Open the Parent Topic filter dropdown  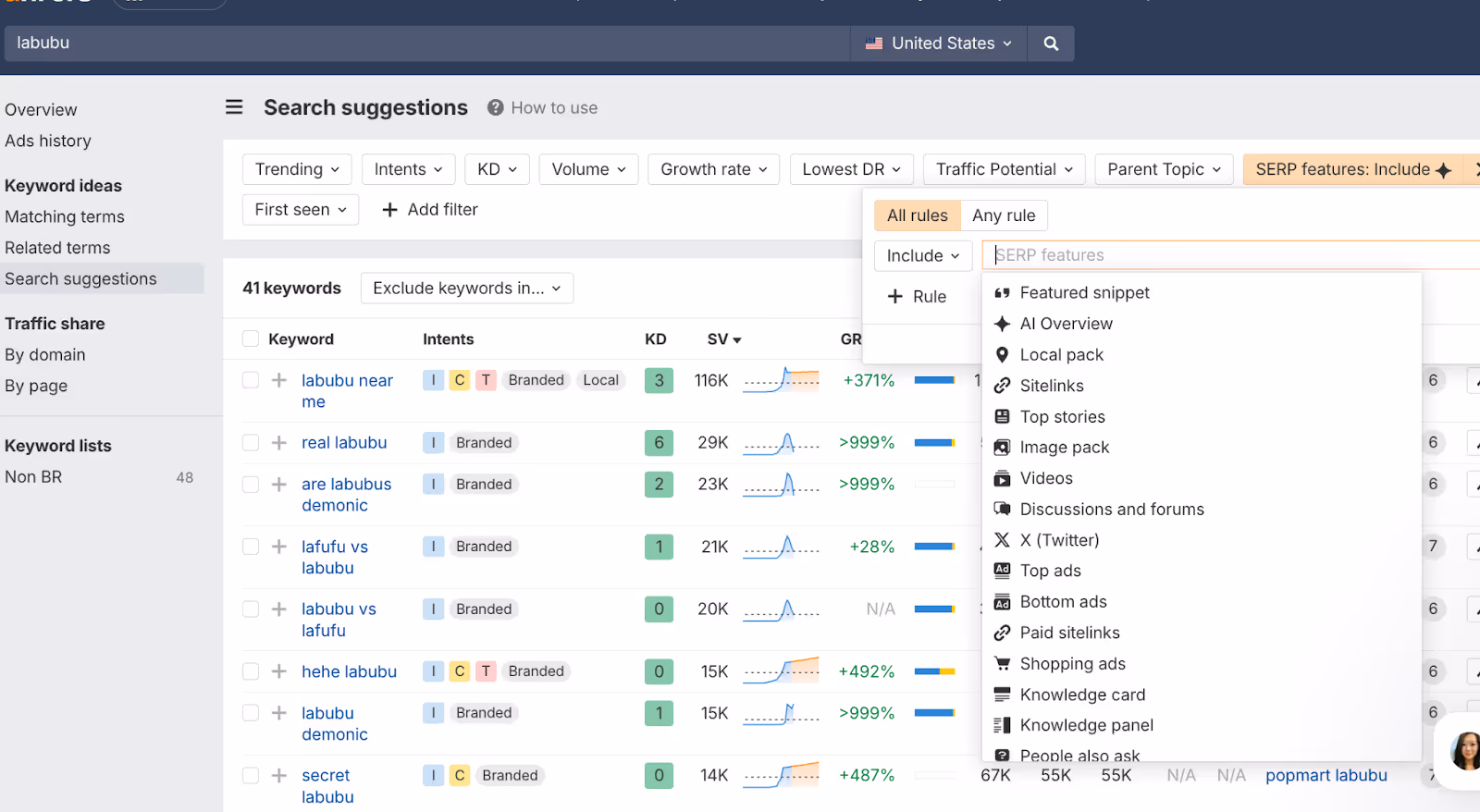tap(1165, 169)
